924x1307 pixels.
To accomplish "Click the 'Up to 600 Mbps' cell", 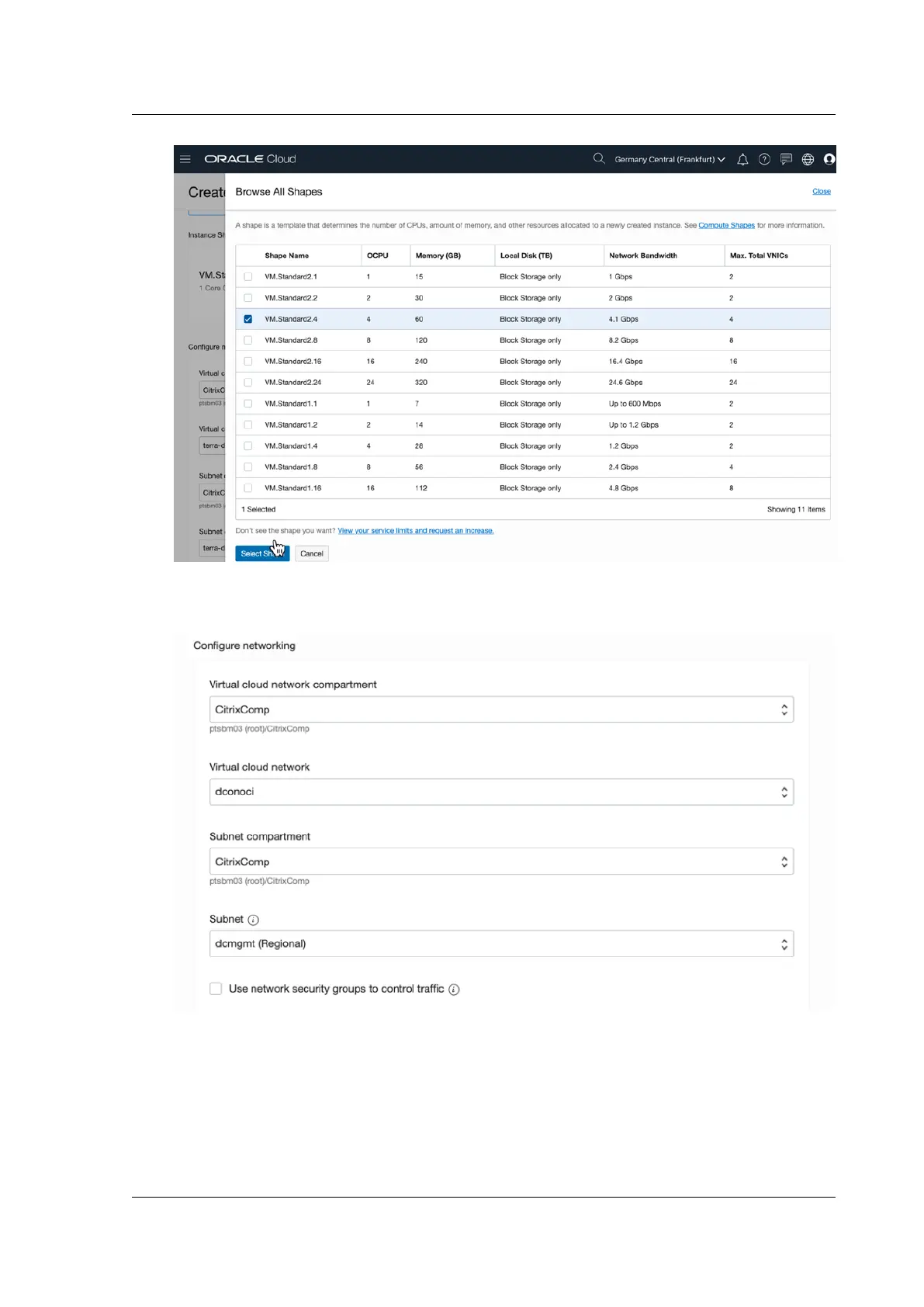I will click(x=635, y=404).
